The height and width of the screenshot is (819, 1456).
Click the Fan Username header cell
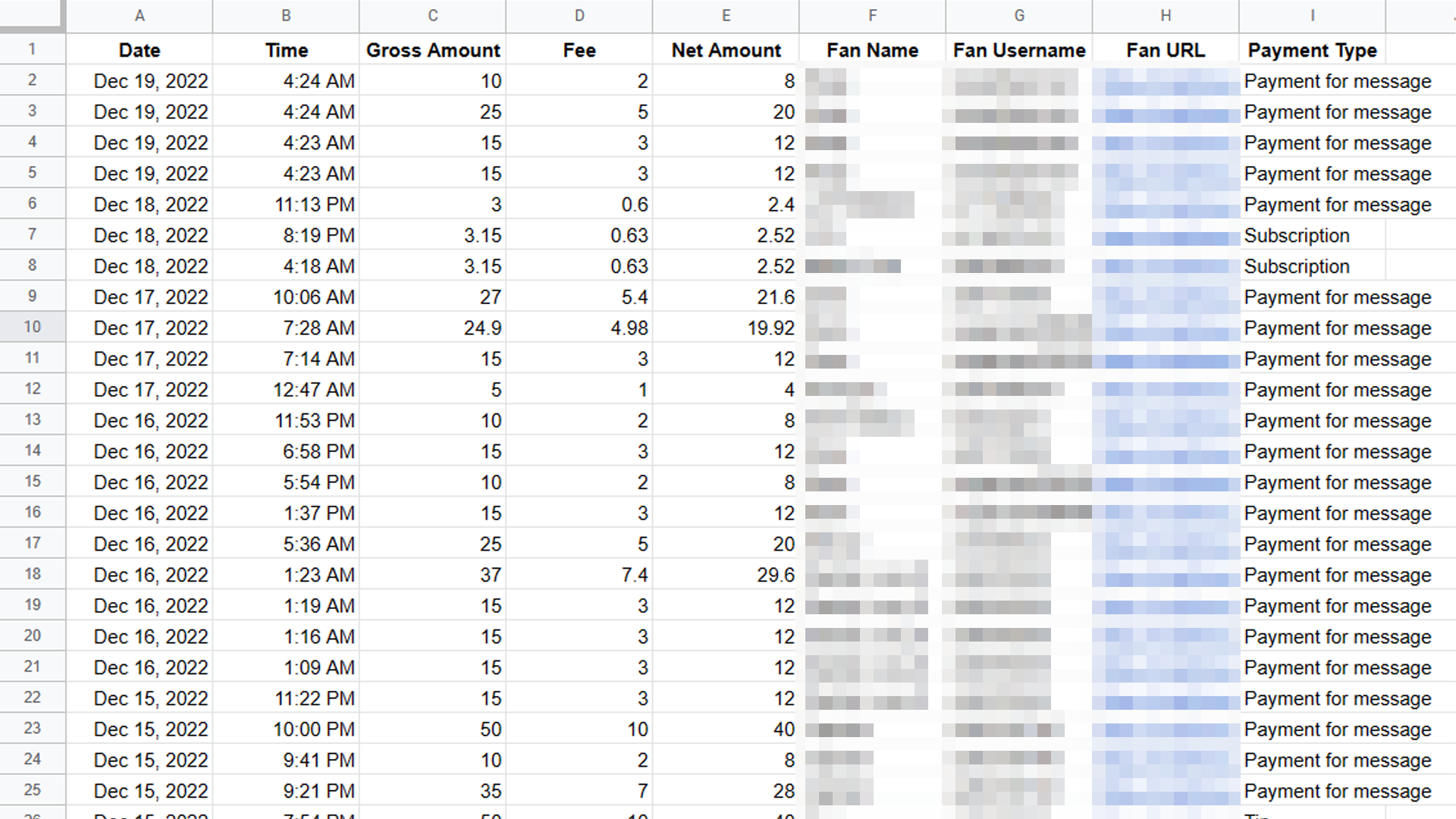point(1018,50)
